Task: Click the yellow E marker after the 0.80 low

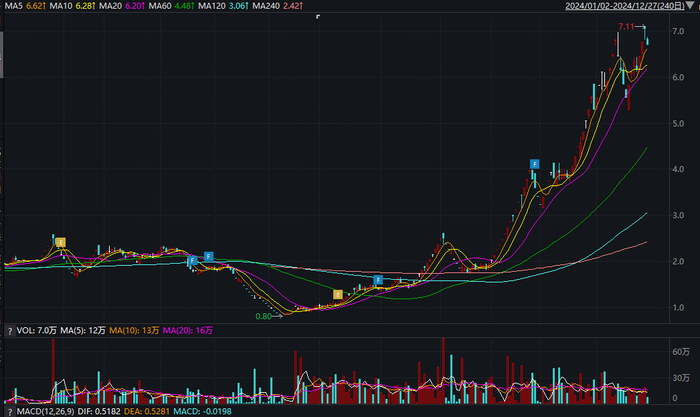Action: point(338,295)
